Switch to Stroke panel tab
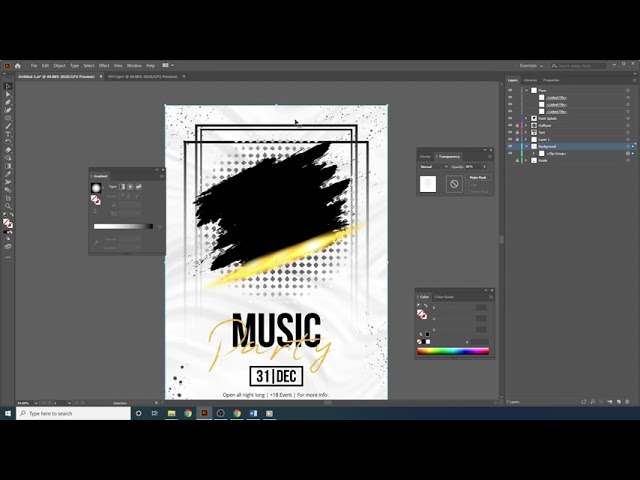The image size is (640, 480). [x=425, y=156]
